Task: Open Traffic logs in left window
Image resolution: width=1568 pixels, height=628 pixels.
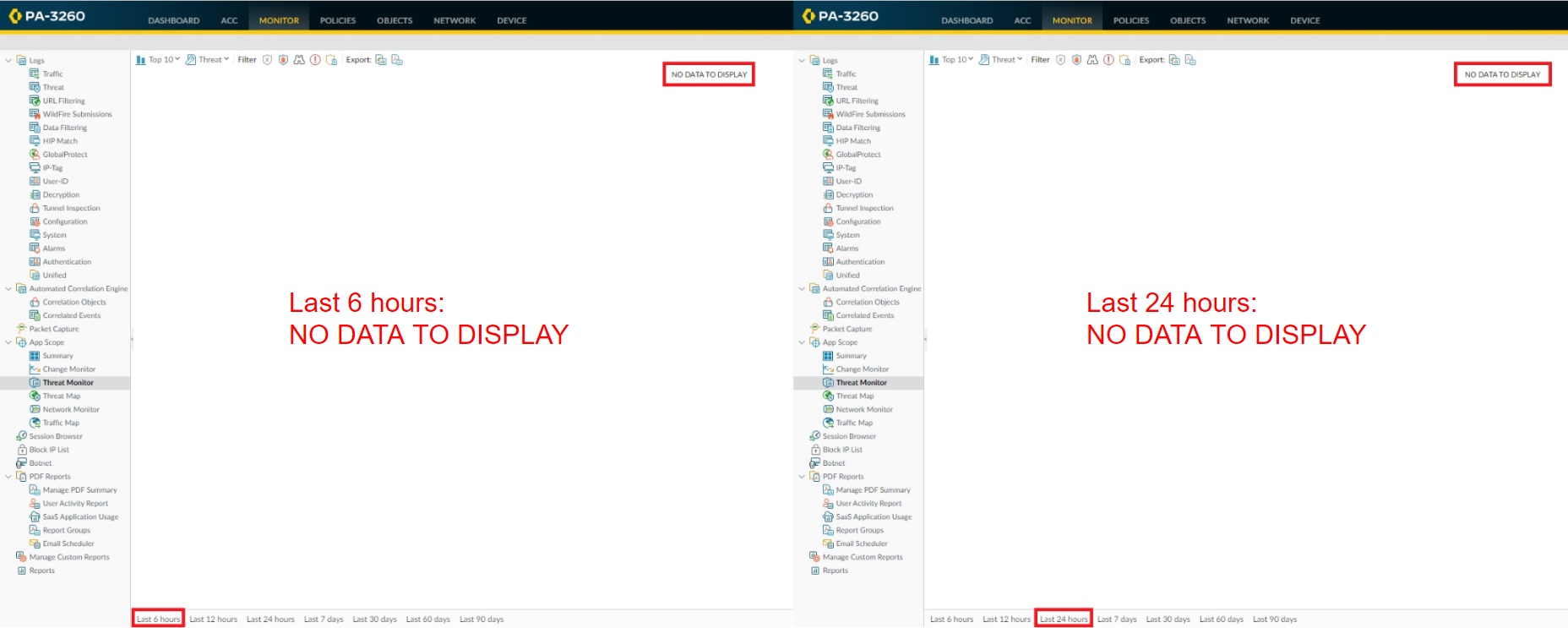Action: coord(46,74)
